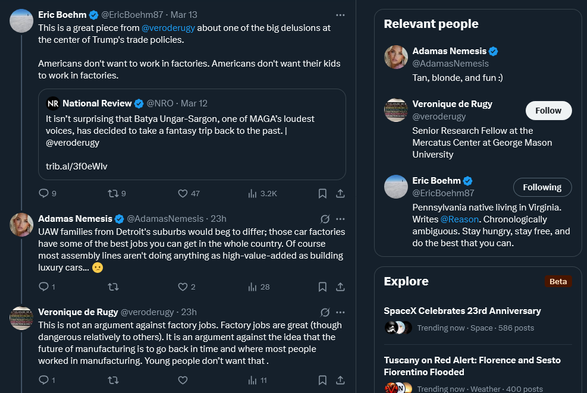Open more options on Eric Boehm's tweet
The image size is (587, 393).
[340, 15]
